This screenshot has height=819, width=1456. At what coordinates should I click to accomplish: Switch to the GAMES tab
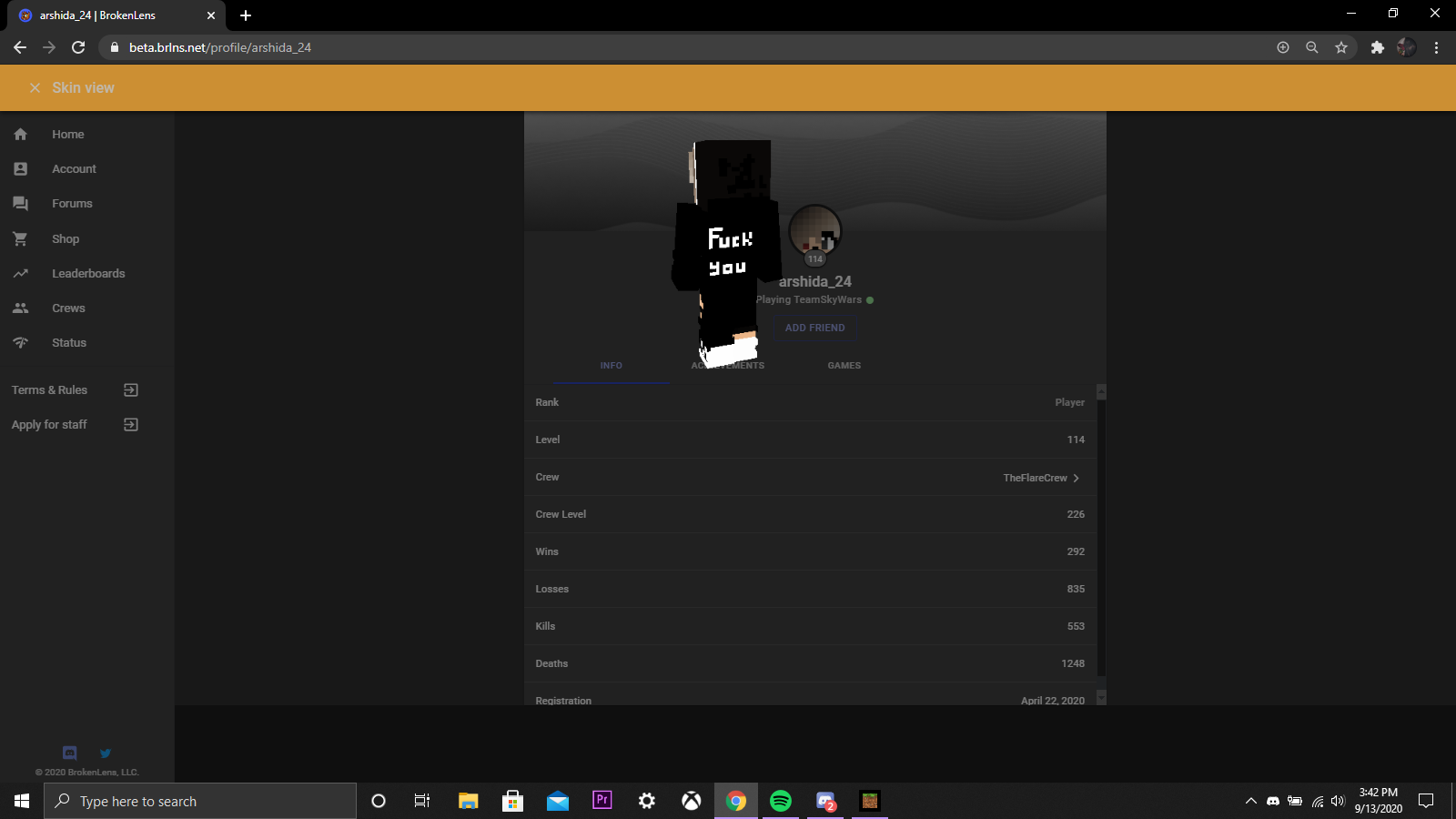pyautogui.click(x=844, y=365)
